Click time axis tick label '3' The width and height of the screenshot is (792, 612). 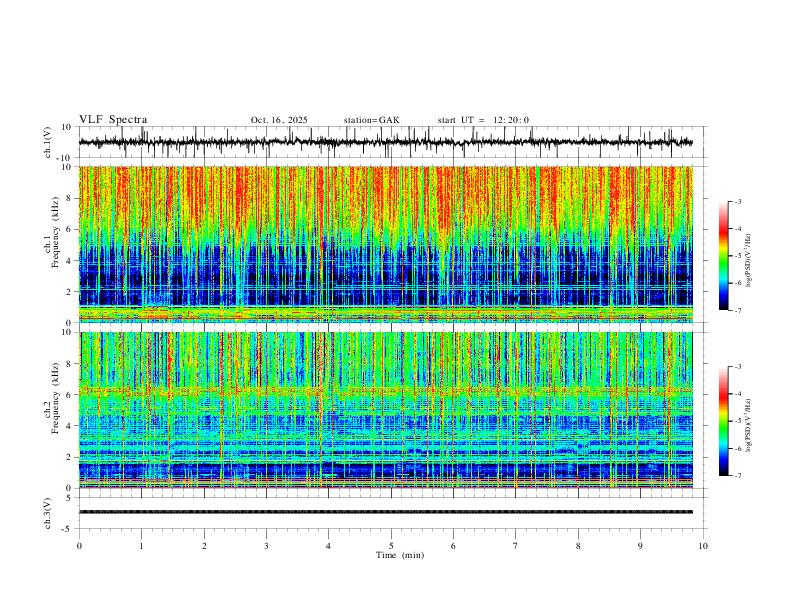click(x=266, y=546)
